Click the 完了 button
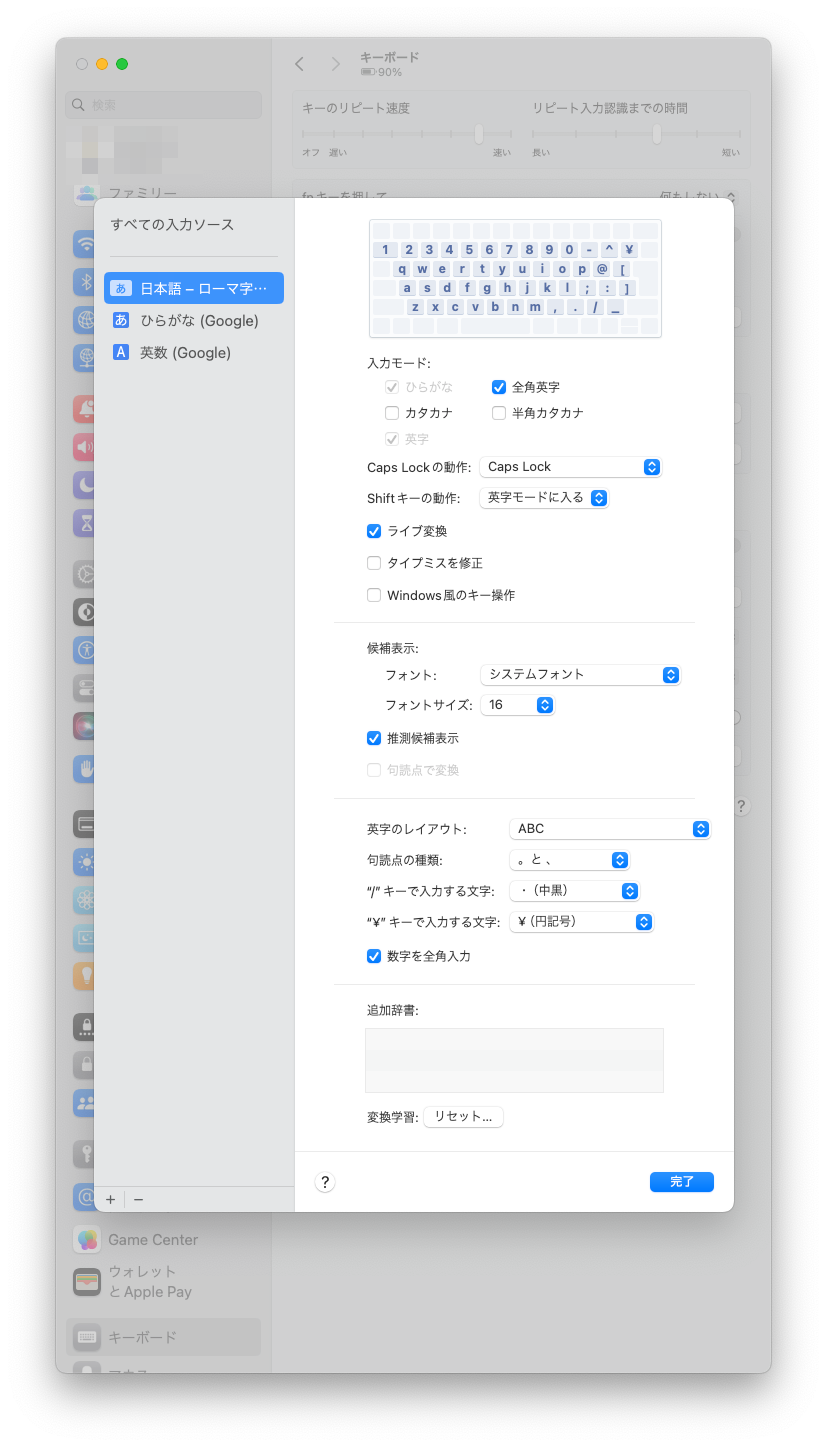Viewport: 827px width, 1447px height. coord(681,1182)
